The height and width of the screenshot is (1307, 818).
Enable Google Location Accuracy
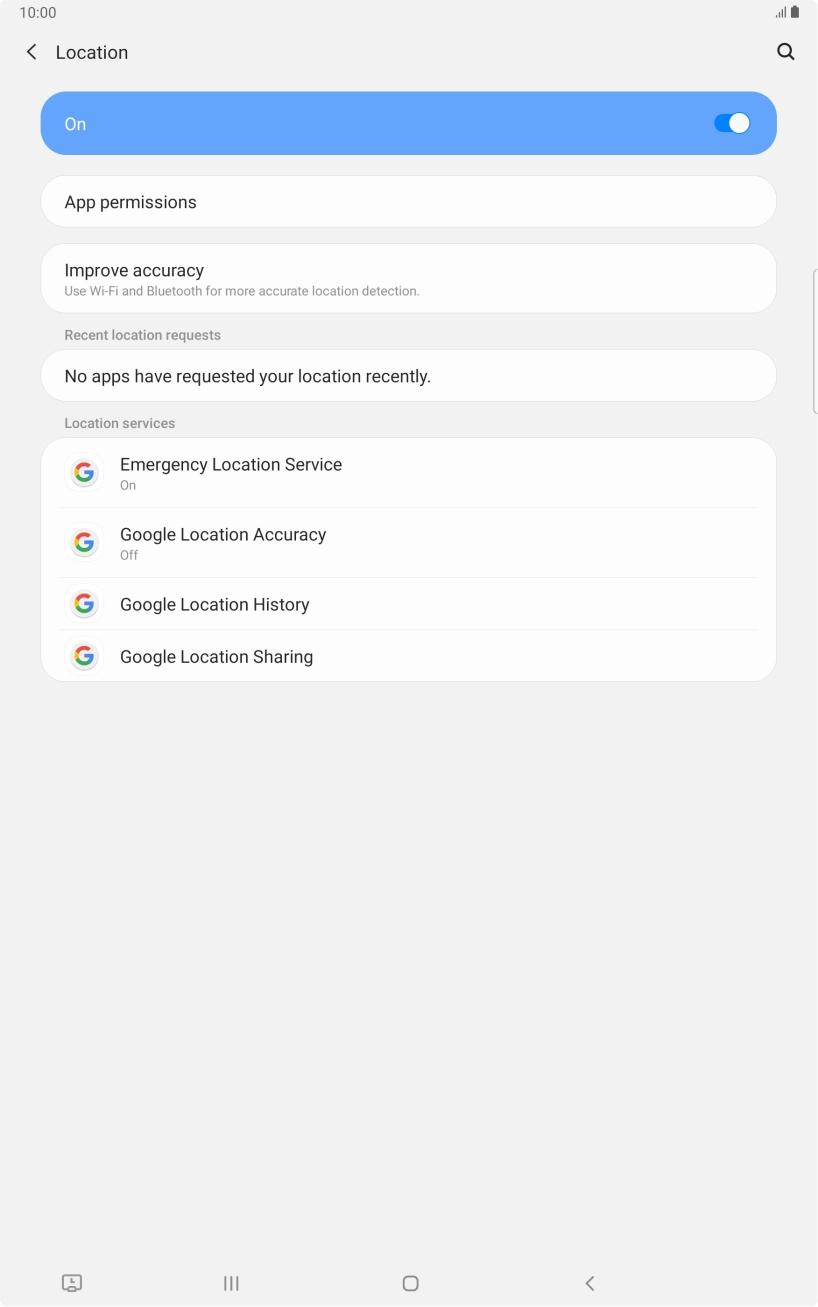tap(408, 542)
